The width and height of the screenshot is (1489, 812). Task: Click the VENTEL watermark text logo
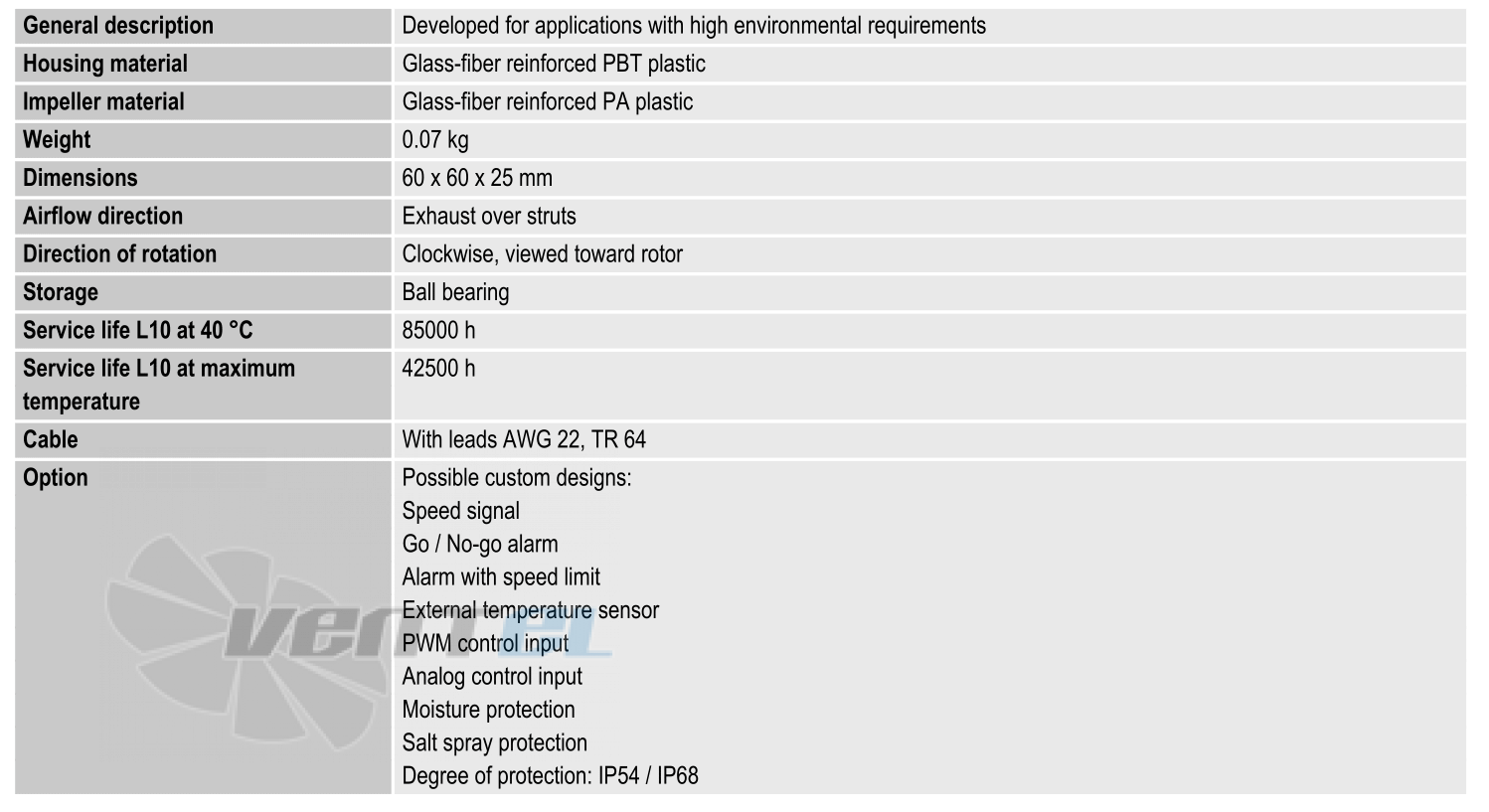[417, 631]
